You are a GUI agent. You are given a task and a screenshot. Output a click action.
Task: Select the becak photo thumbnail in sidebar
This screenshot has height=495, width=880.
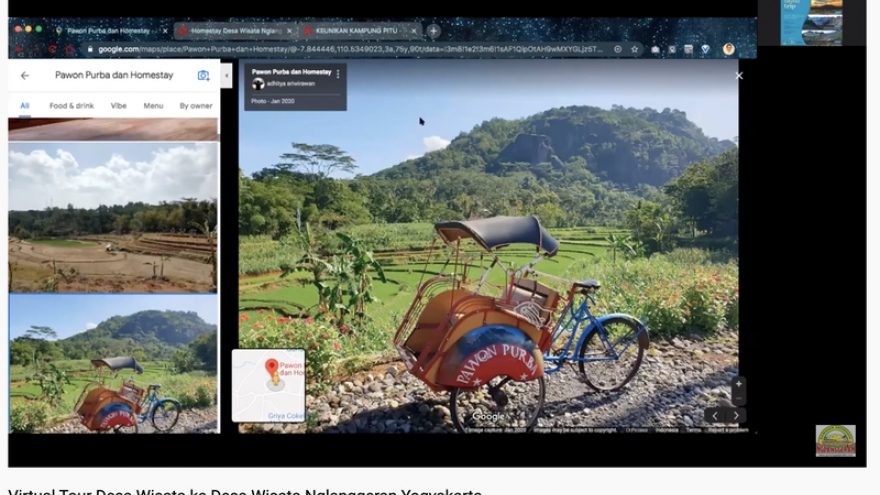(113, 364)
